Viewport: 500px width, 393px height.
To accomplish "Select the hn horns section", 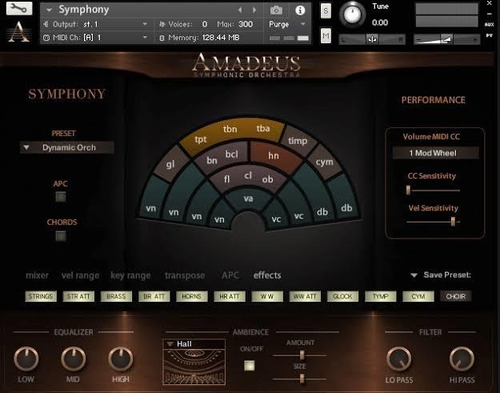I will click(x=273, y=156).
